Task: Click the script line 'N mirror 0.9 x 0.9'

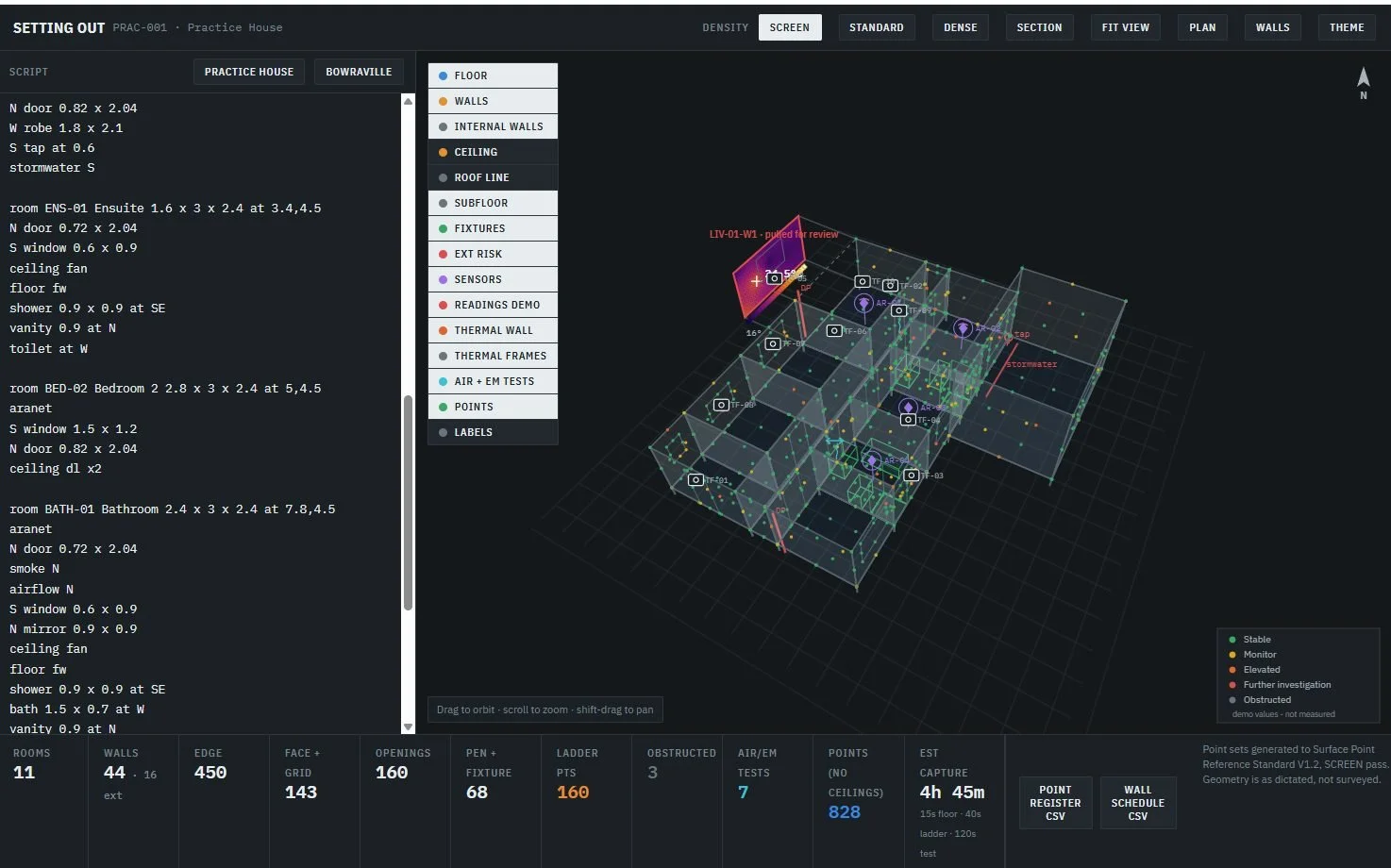Action: click(x=74, y=628)
